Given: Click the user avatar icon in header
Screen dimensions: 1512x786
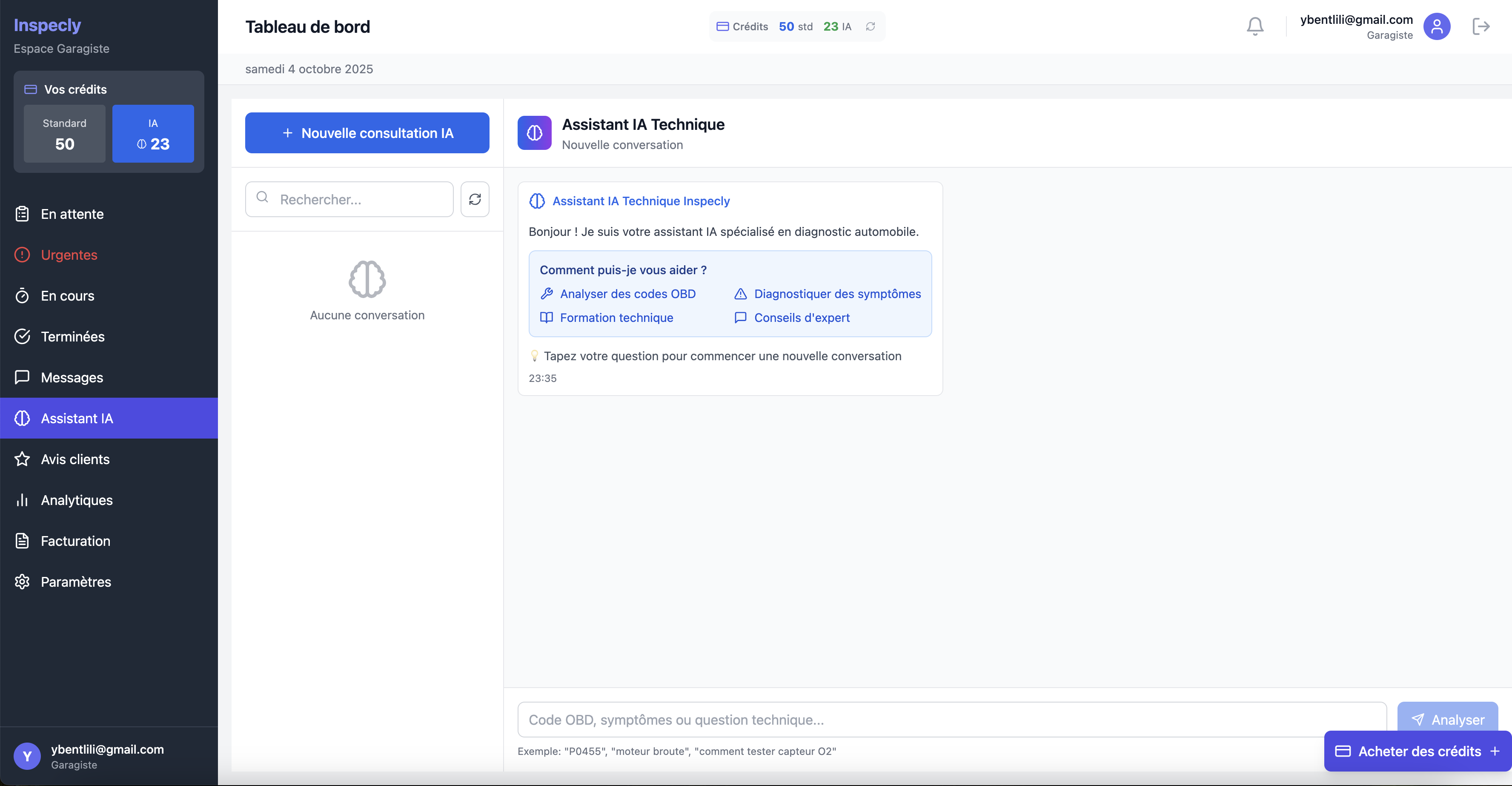Looking at the screenshot, I should (1436, 26).
